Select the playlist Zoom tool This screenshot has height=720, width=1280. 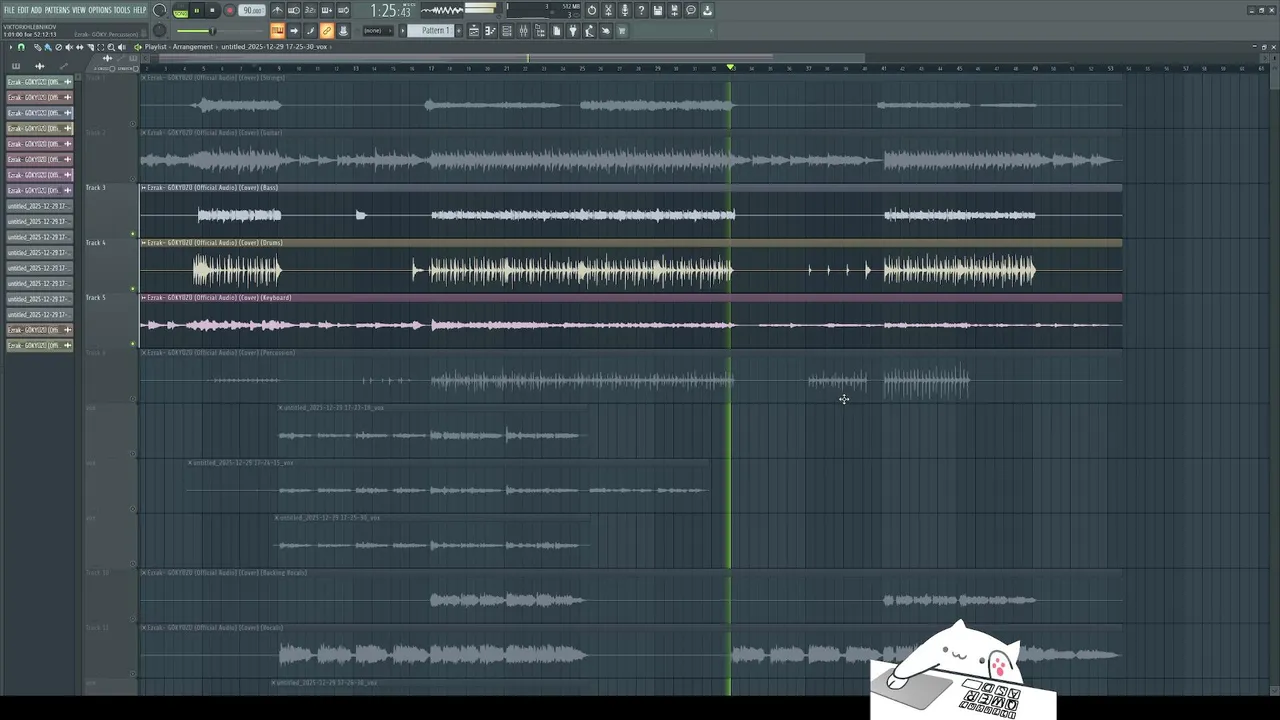[x=111, y=47]
